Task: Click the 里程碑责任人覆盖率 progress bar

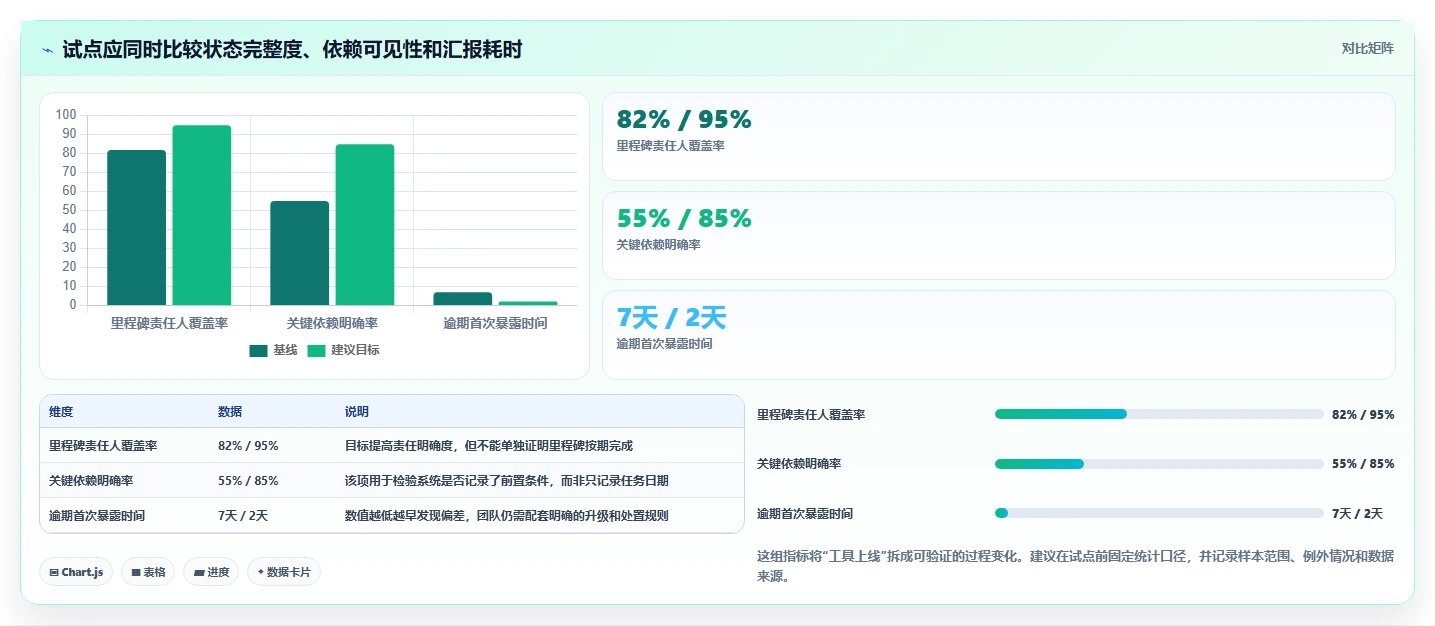Action: [1159, 414]
